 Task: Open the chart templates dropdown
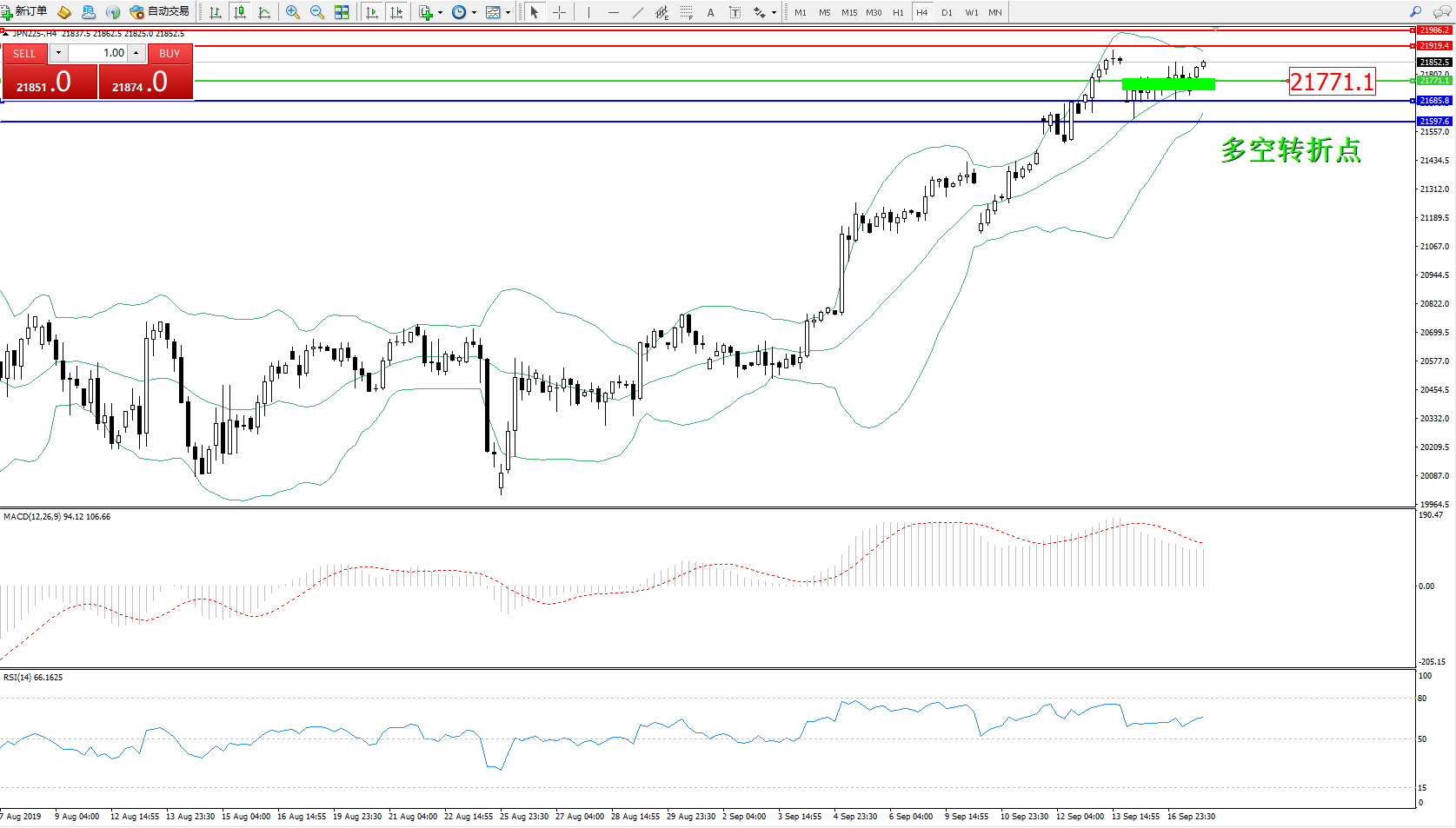click(x=497, y=12)
